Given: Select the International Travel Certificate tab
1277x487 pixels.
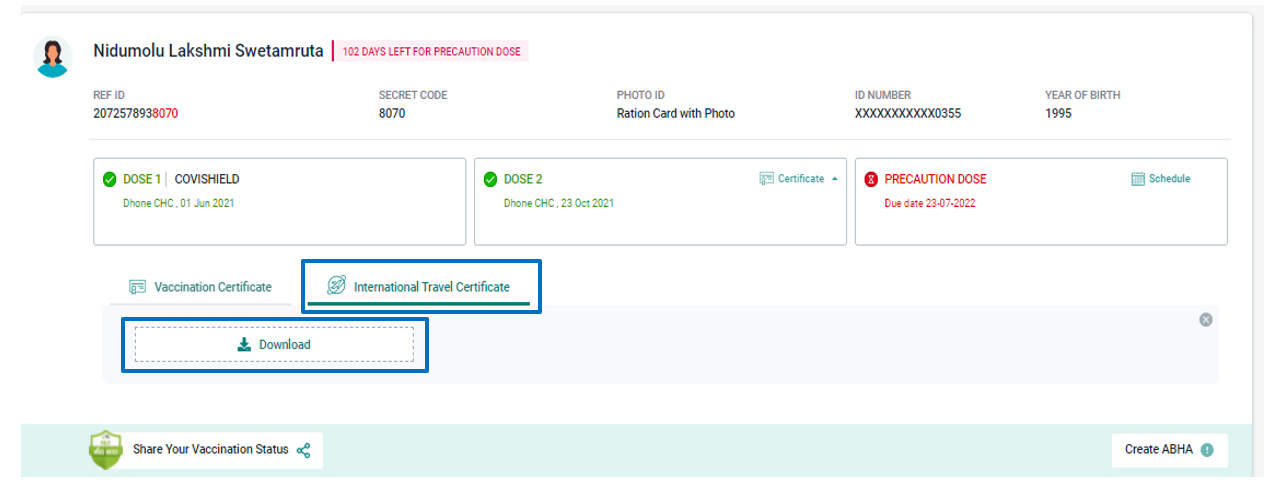Looking at the screenshot, I should point(421,287).
